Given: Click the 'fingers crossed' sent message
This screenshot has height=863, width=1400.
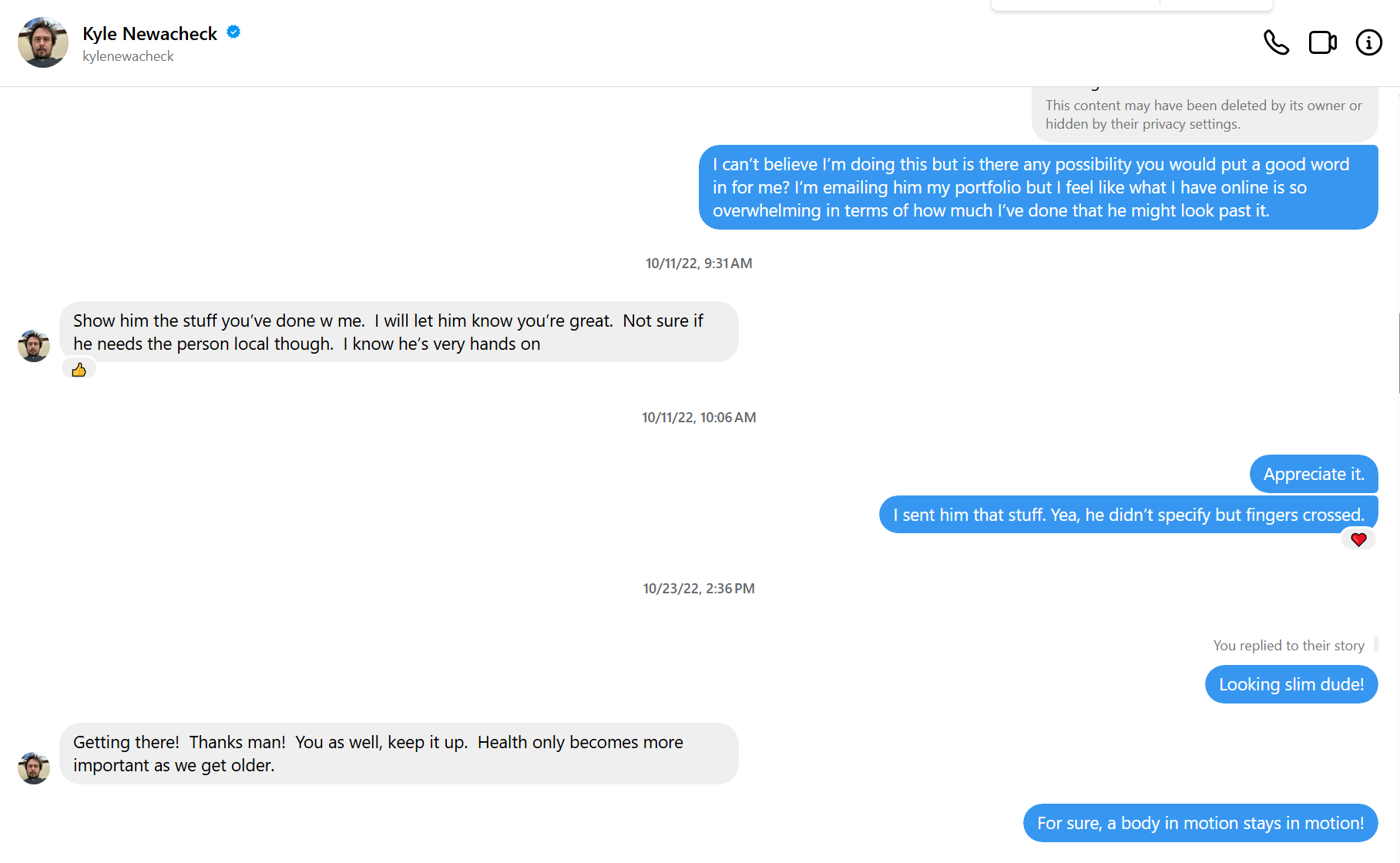Looking at the screenshot, I should click(1128, 515).
